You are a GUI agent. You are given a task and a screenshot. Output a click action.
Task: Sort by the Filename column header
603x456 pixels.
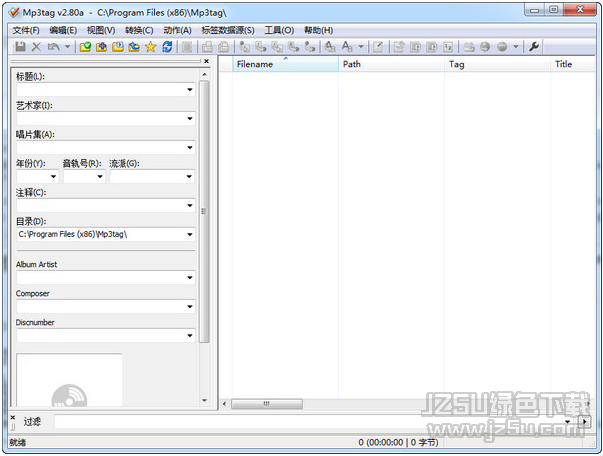285,64
